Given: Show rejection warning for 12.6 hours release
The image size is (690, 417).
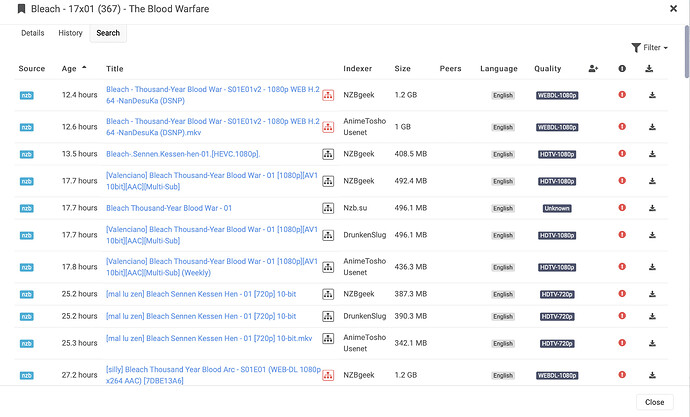Looking at the screenshot, I should pos(622,127).
